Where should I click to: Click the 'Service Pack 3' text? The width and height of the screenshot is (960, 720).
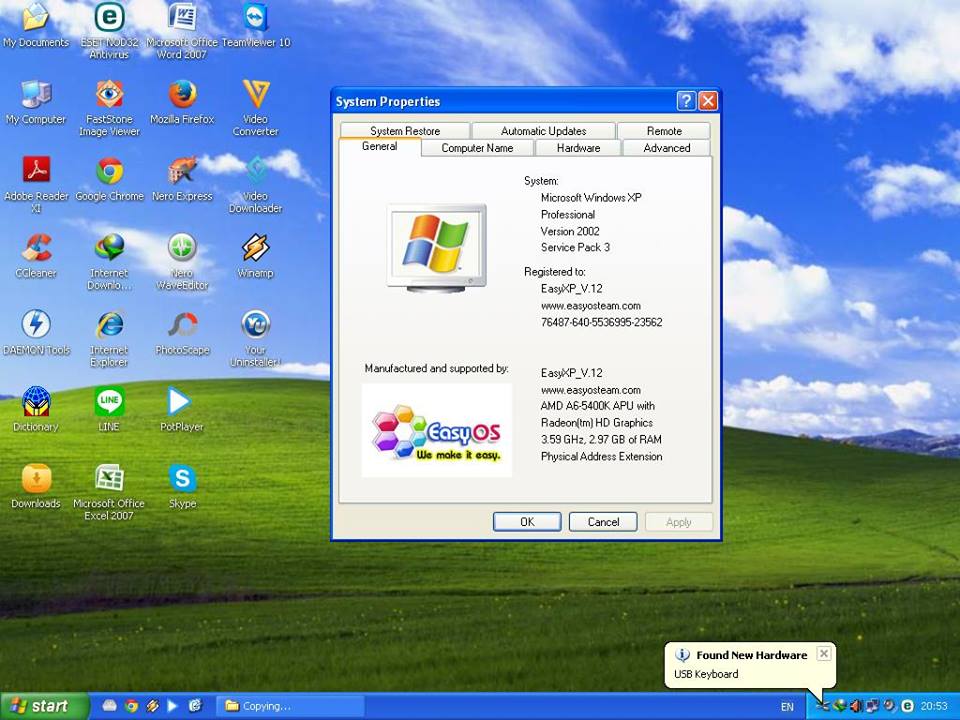(575, 247)
